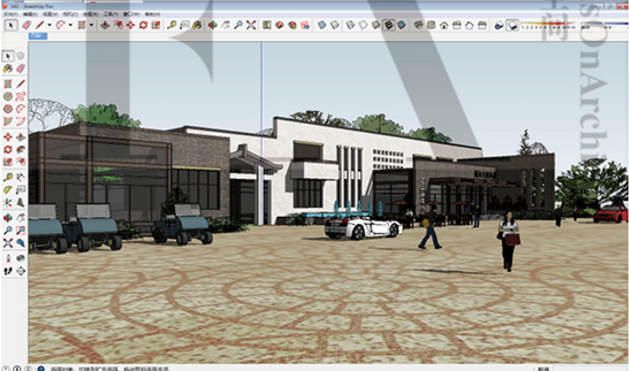Viewport: 629px width, 371px height.
Task: Select Position Camera tool in left palette
Action: tap(8, 258)
